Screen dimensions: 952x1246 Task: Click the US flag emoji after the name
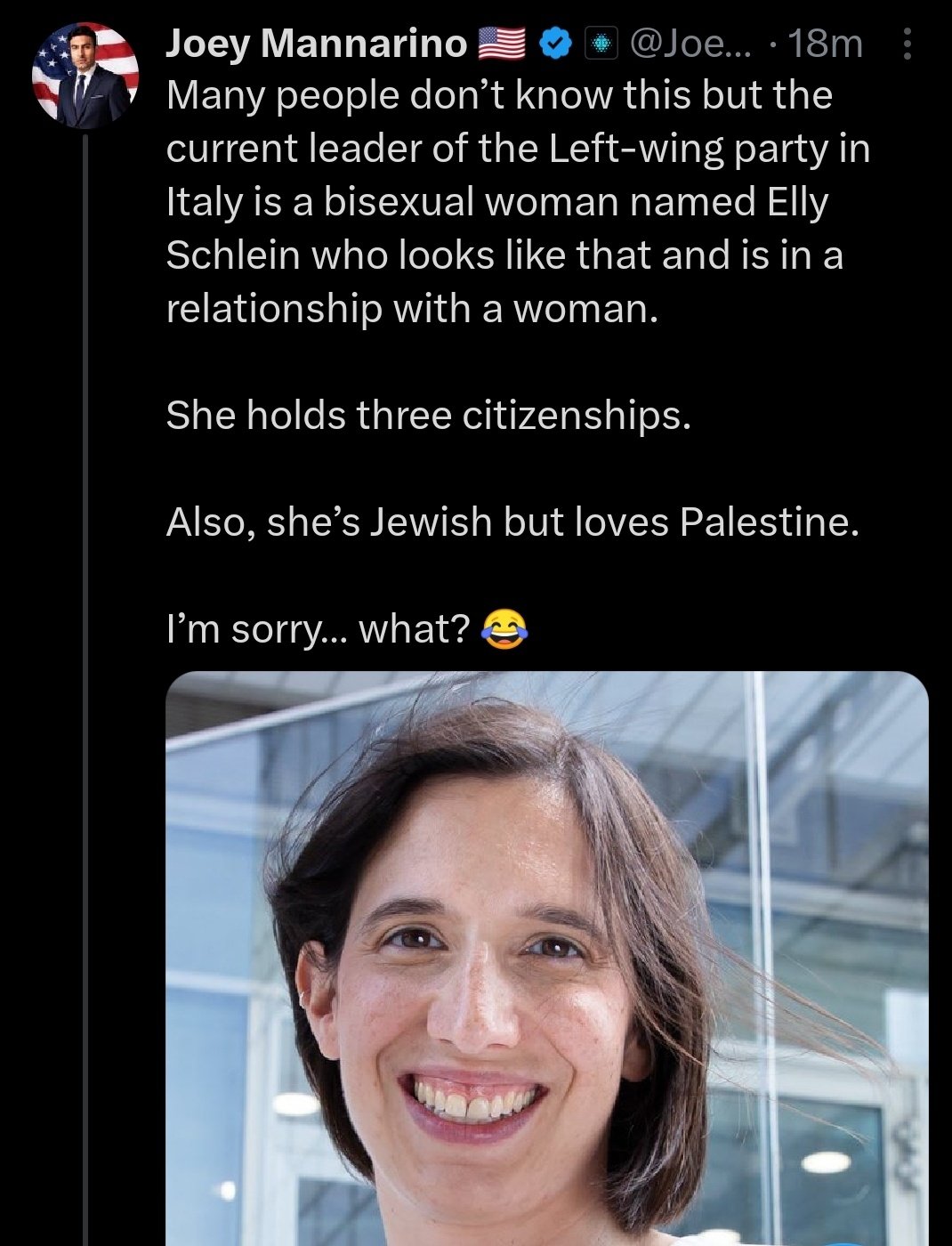point(504,44)
